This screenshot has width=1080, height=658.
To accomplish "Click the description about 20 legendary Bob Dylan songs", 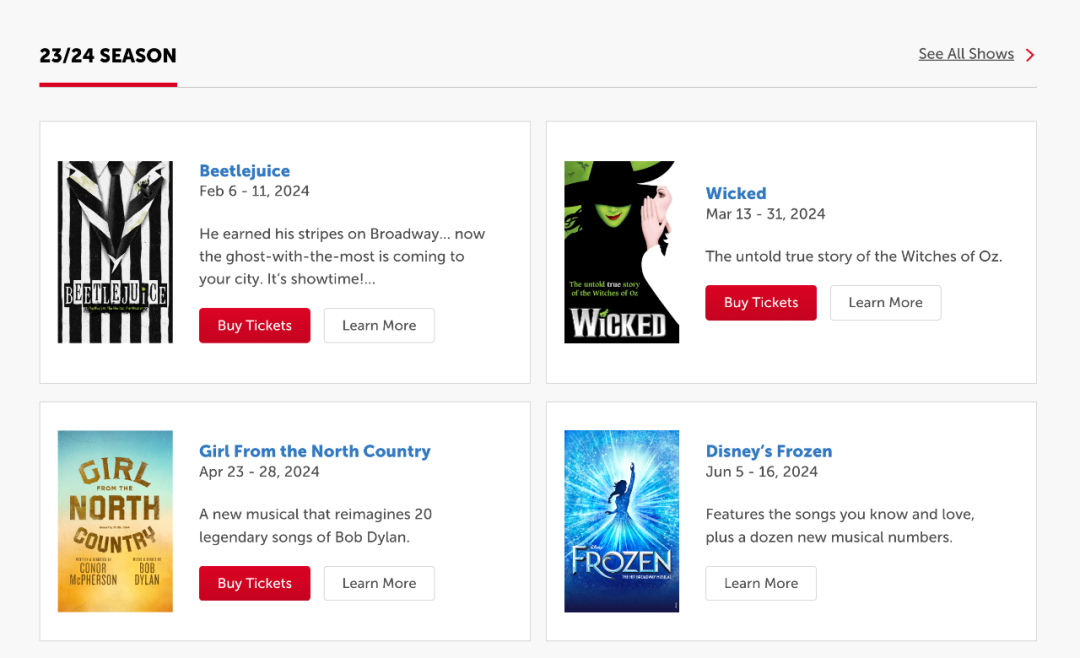I will (315, 525).
